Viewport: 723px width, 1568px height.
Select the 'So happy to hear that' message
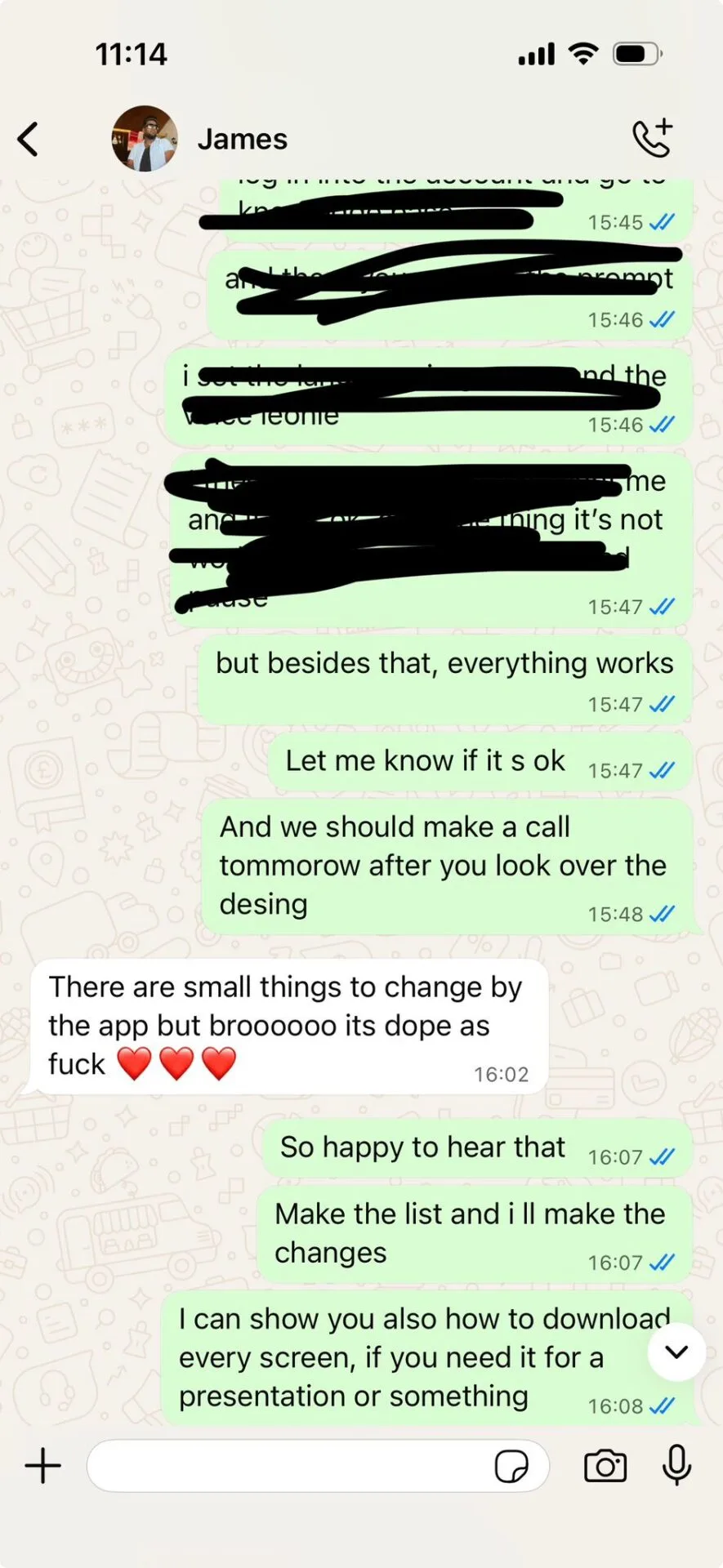pos(477,1148)
